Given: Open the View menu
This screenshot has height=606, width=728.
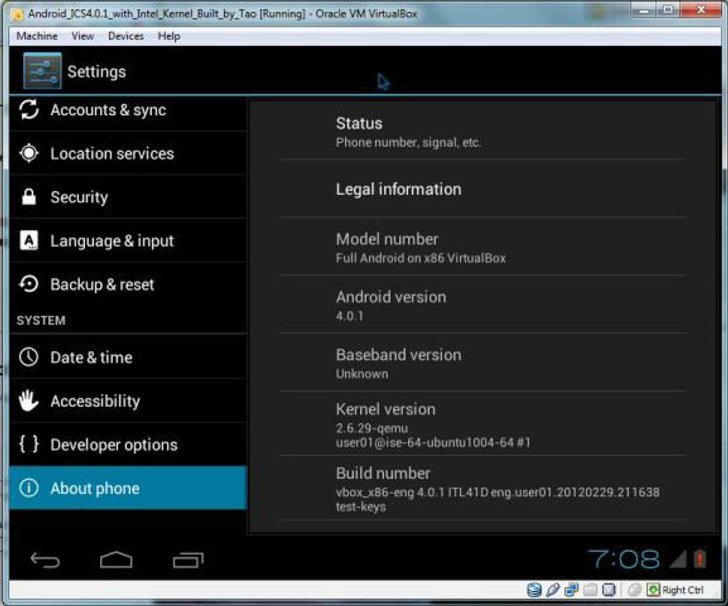Looking at the screenshot, I should pyautogui.click(x=83, y=36).
